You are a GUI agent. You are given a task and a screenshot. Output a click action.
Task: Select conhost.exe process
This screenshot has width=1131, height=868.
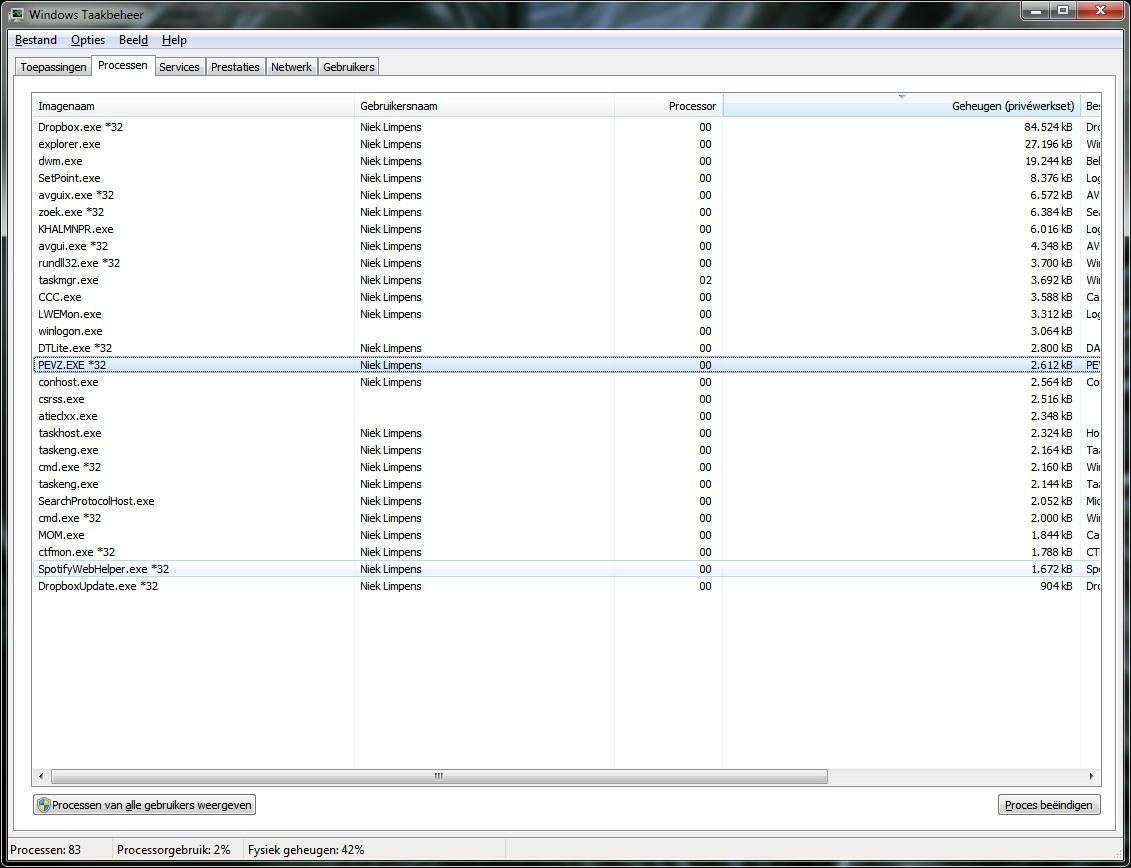[567, 382]
